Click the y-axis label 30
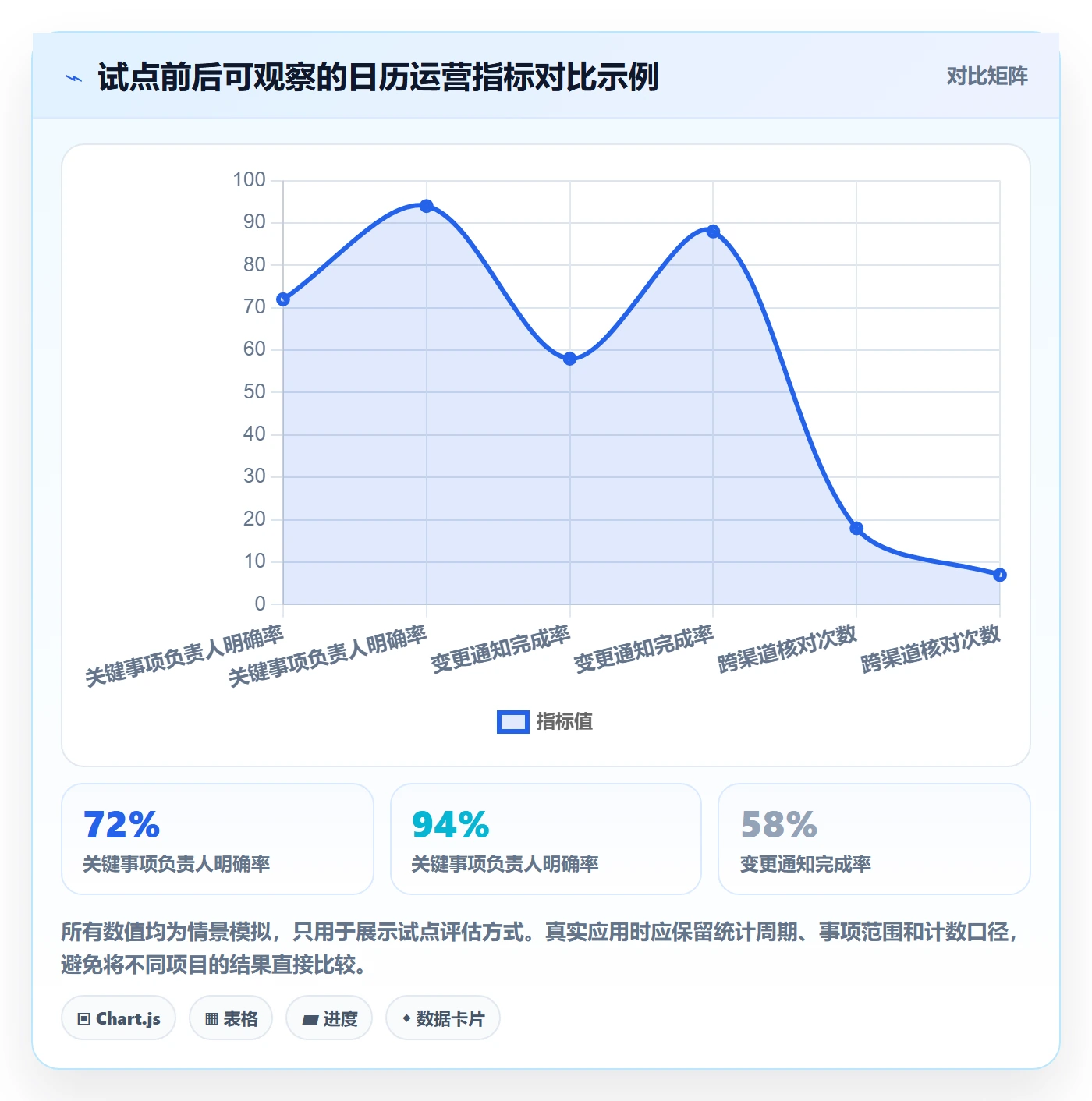1092x1101 pixels. pos(254,476)
